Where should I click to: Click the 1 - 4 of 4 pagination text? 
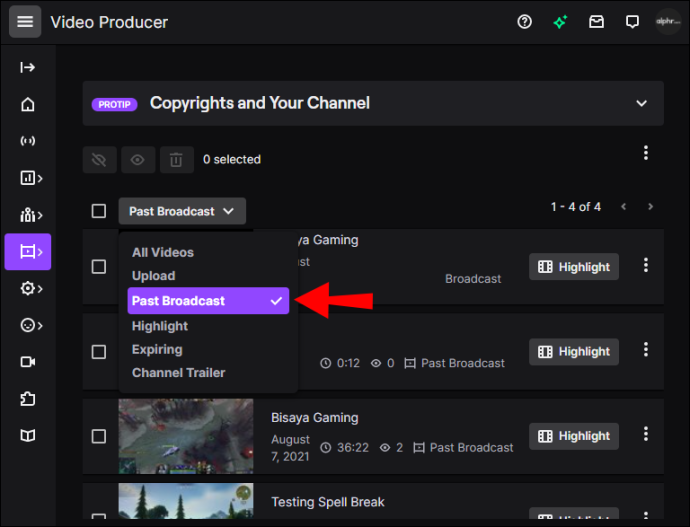pyautogui.click(x=576, y=207)
